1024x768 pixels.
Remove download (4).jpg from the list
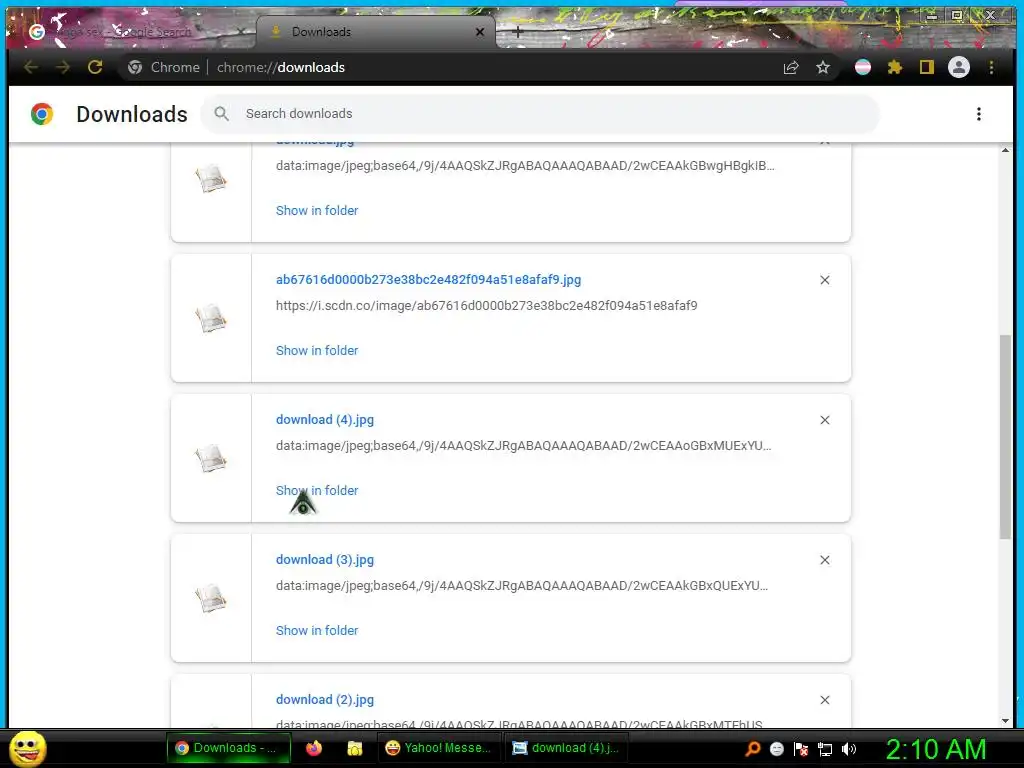tap(825, 420)
